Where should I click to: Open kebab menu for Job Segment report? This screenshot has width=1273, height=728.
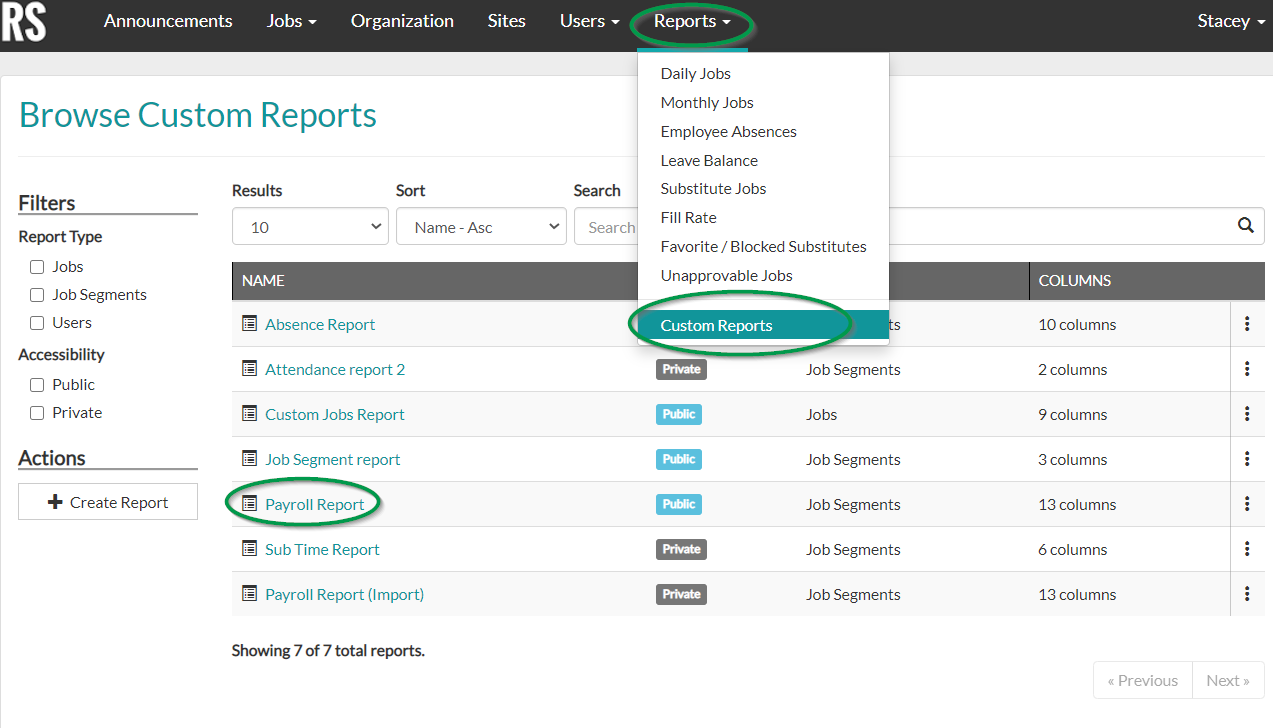pyautogui.click(x=1247, y=459)
